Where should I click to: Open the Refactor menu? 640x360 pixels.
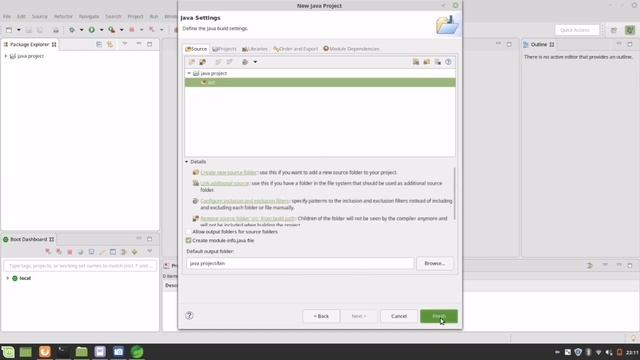point(63,16)
